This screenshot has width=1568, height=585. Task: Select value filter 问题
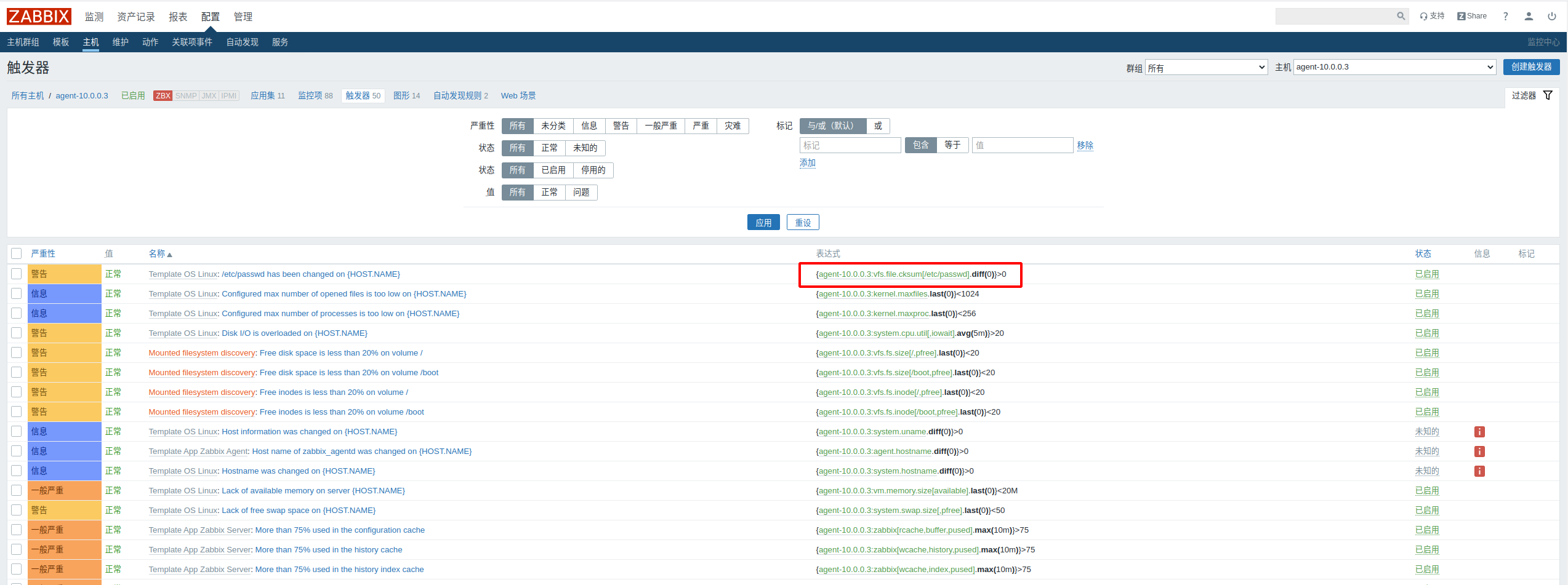click(581, 193)
